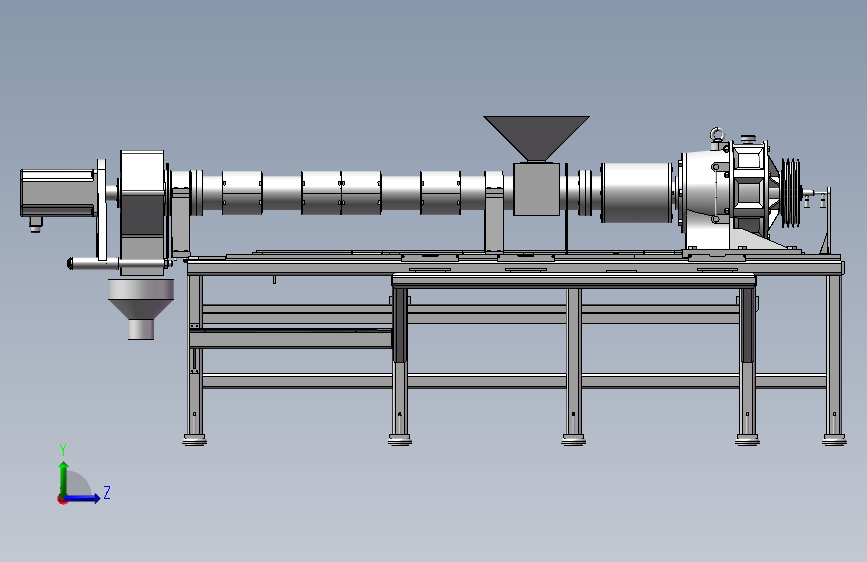Screen dimensions: 867x562
Task: Click the green Y axis arrow of the triad
Action: 64,478
